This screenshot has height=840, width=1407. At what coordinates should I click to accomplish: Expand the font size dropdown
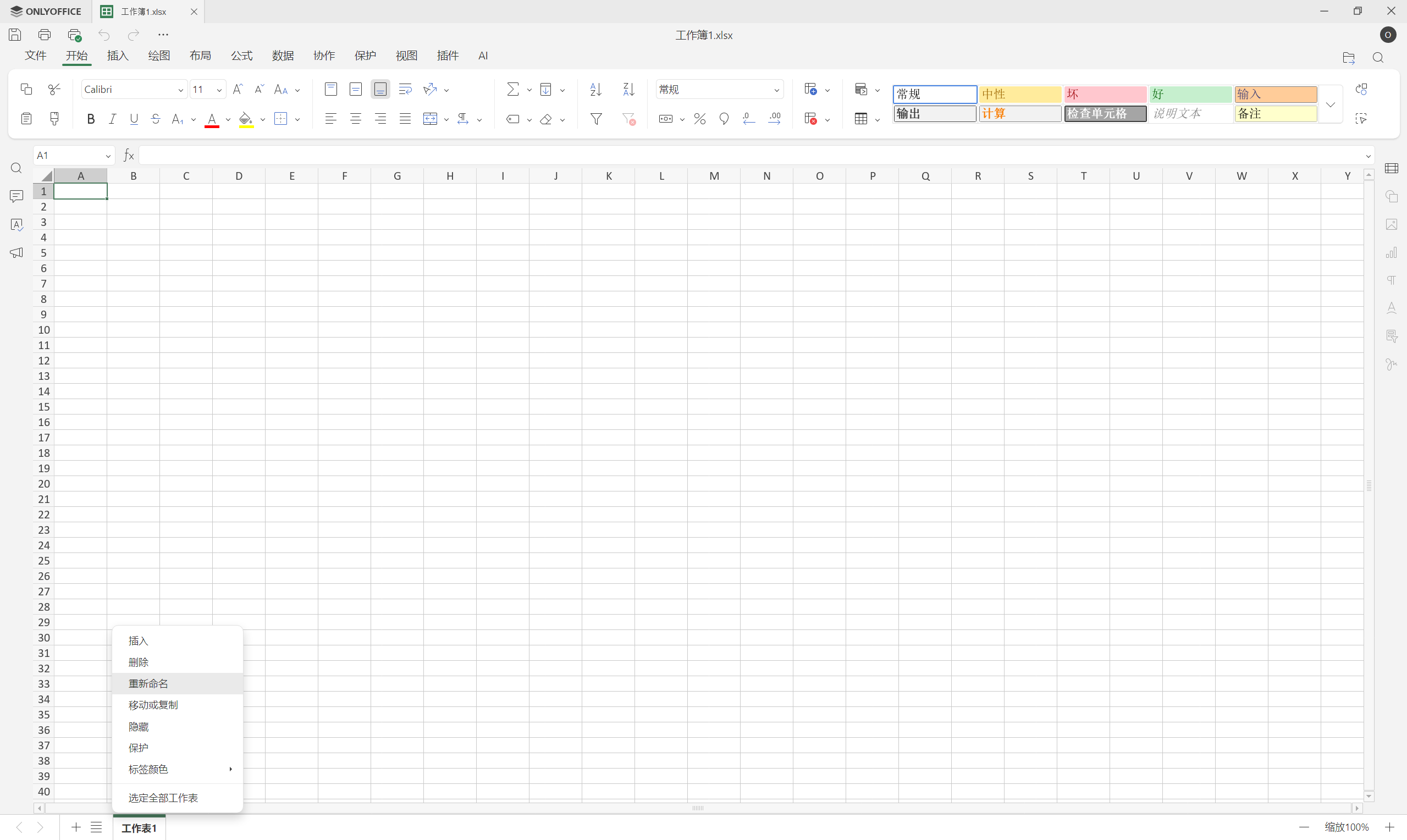(x=219, y=90)
